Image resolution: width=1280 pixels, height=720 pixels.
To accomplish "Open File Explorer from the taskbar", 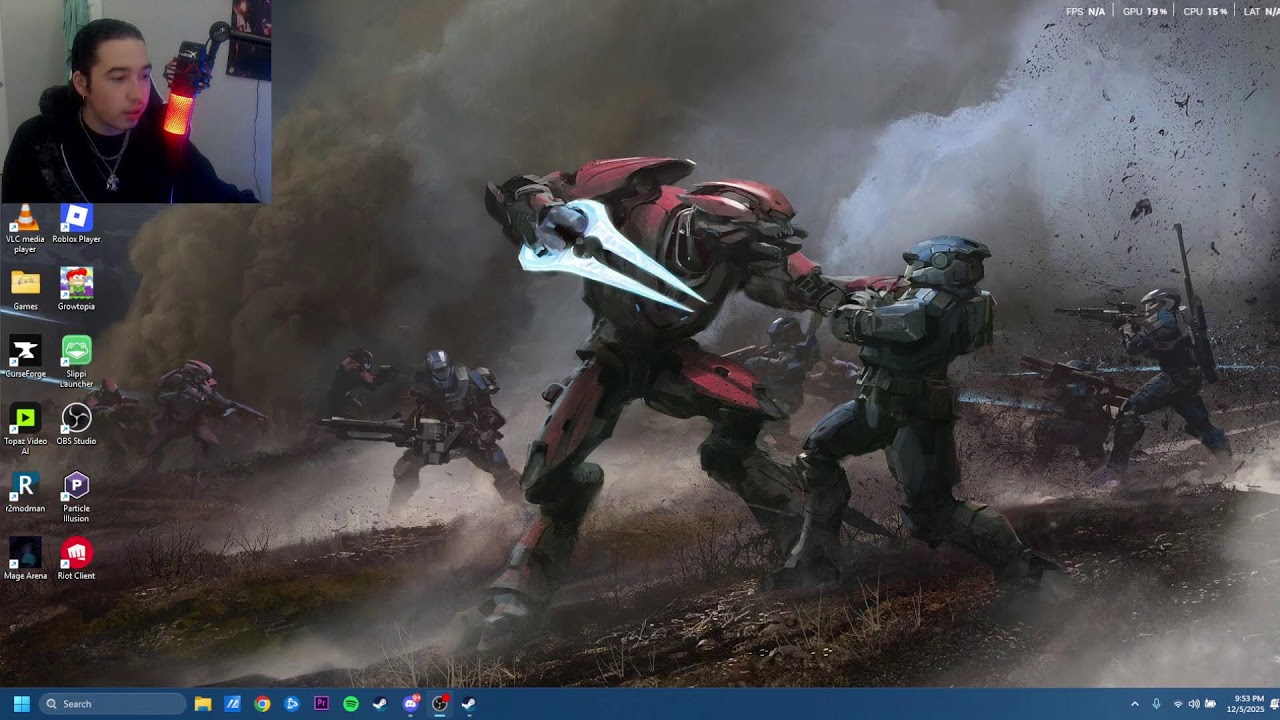I will [202, 704].
